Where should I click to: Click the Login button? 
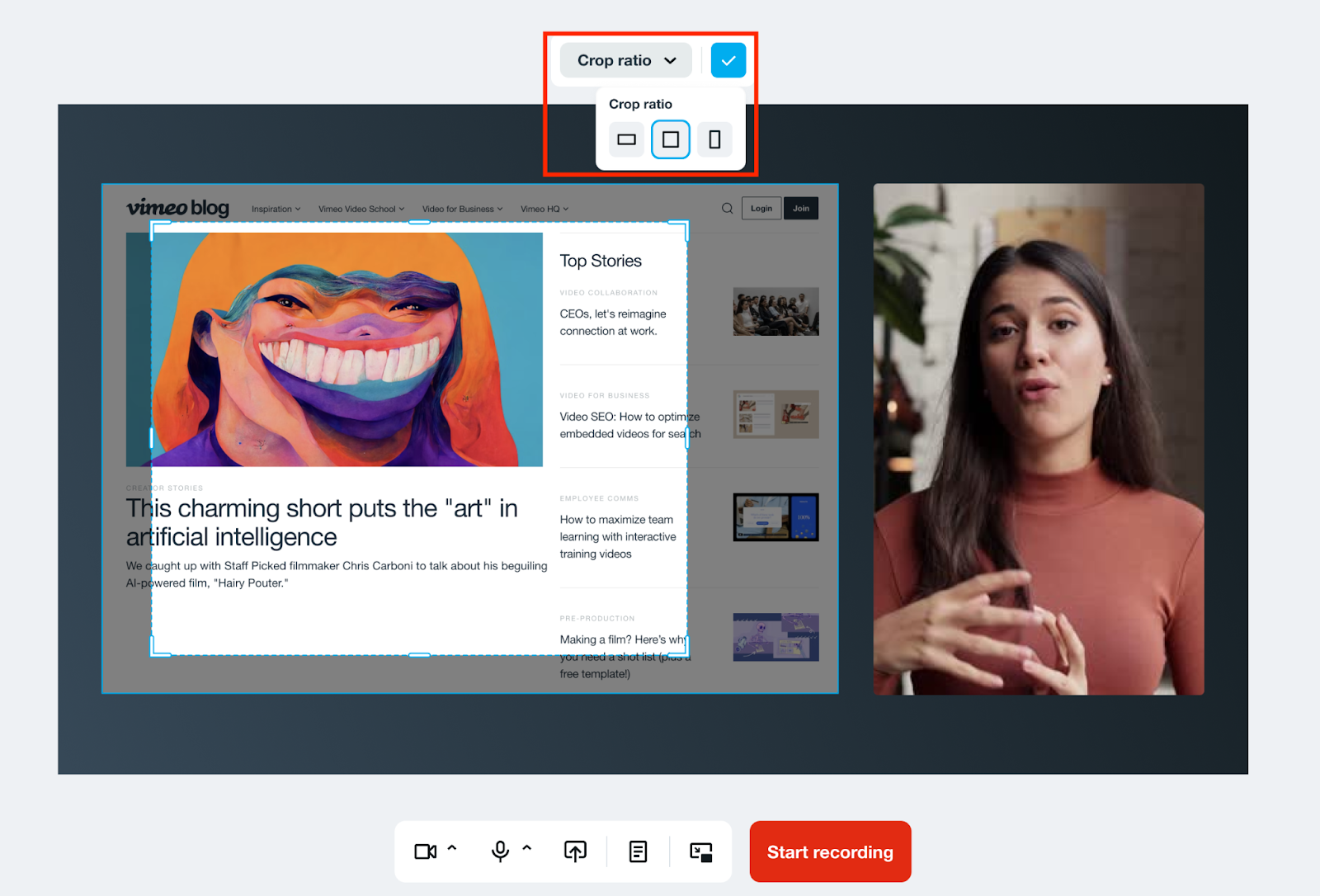coord(761,209)
